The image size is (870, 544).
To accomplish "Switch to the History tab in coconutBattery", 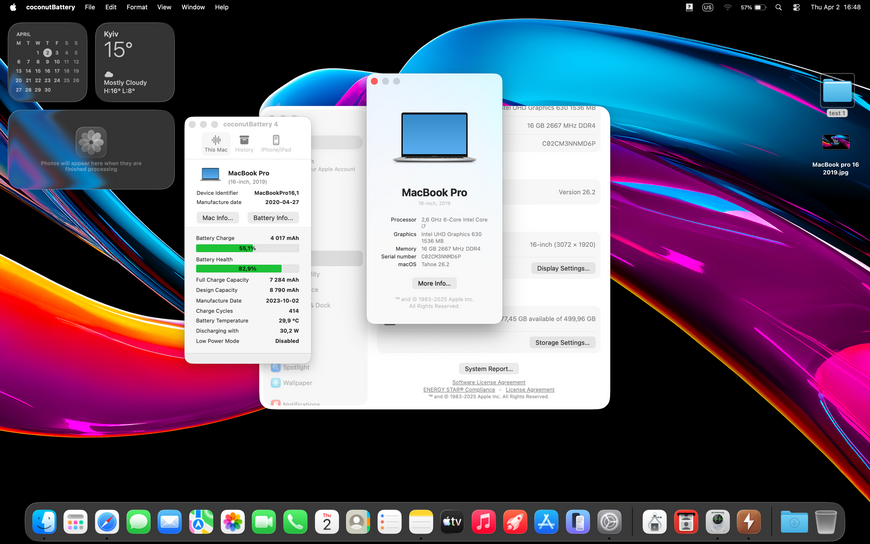I will (x=244, y=143).
